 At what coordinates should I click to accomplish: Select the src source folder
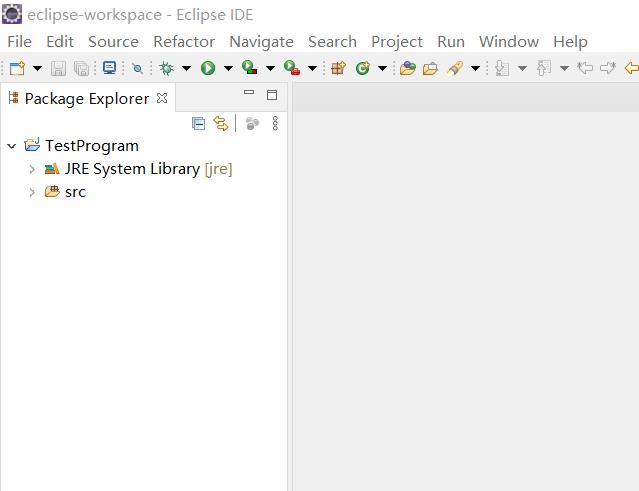[x=75, y=192]
